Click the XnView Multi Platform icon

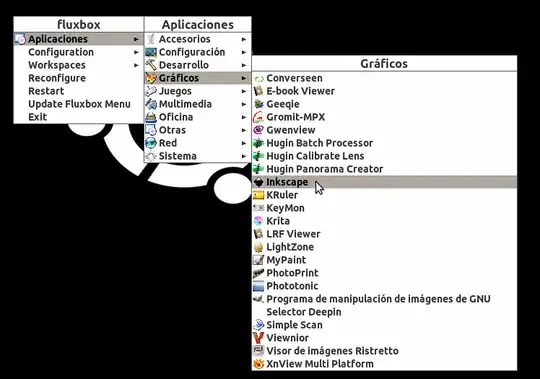pyautogui.click(x=258, y=364)
